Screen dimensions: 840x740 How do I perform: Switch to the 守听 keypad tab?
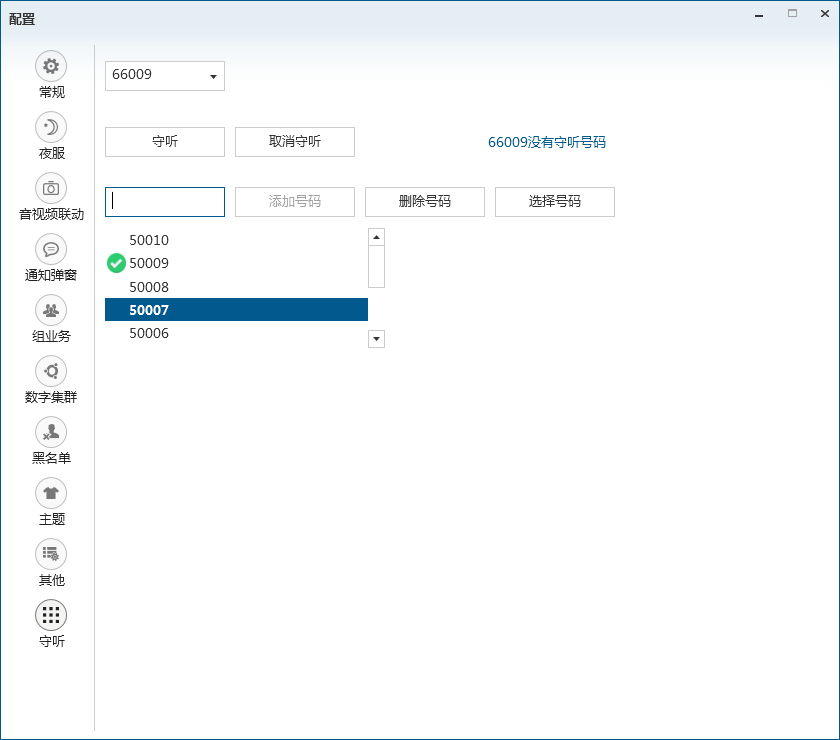pyautogui.click(x=51, y=615)
